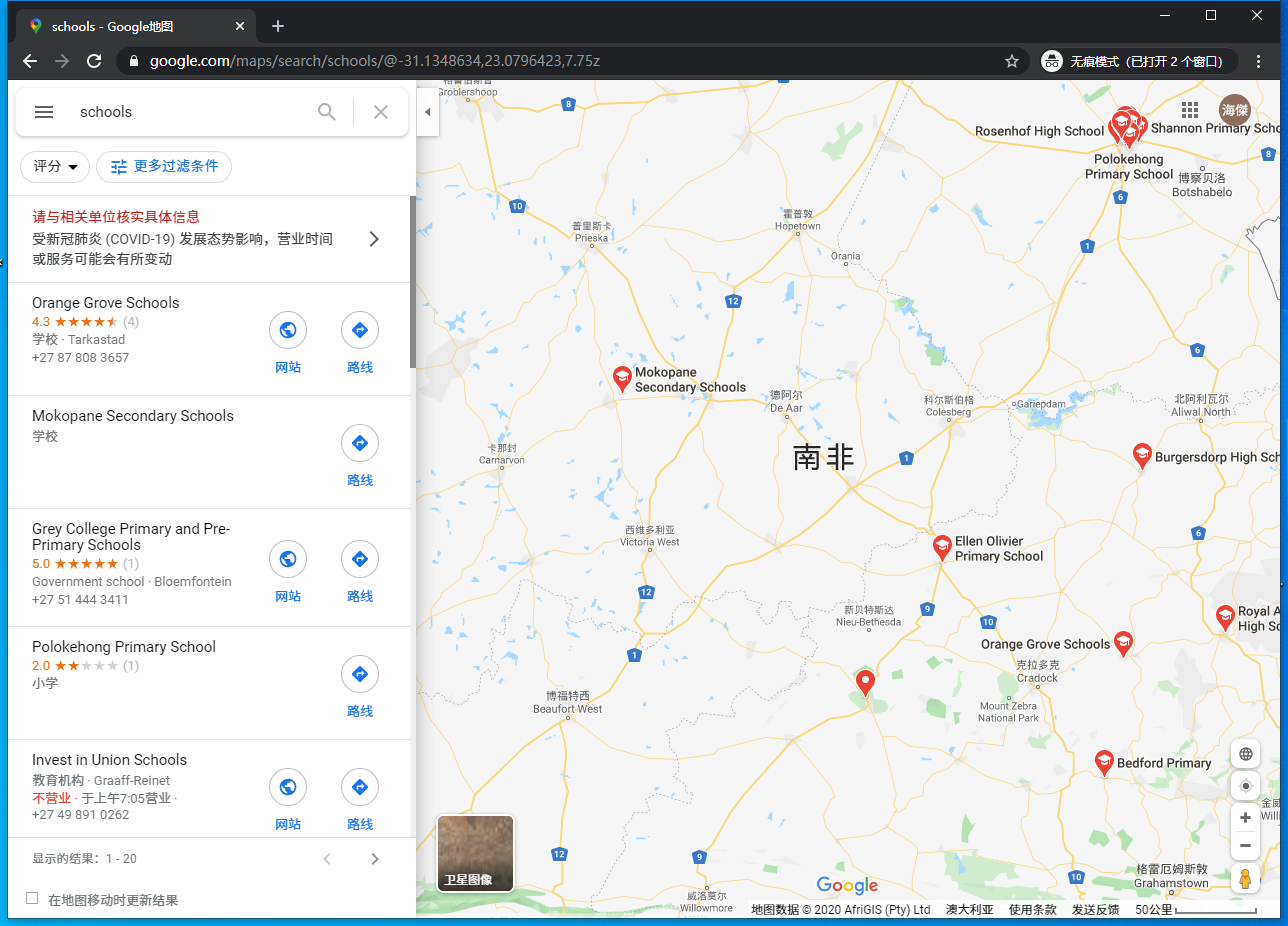1288x926 pixels.
Task: Select Mokopane Secondary Schools result title
Action: pos(133,416)
